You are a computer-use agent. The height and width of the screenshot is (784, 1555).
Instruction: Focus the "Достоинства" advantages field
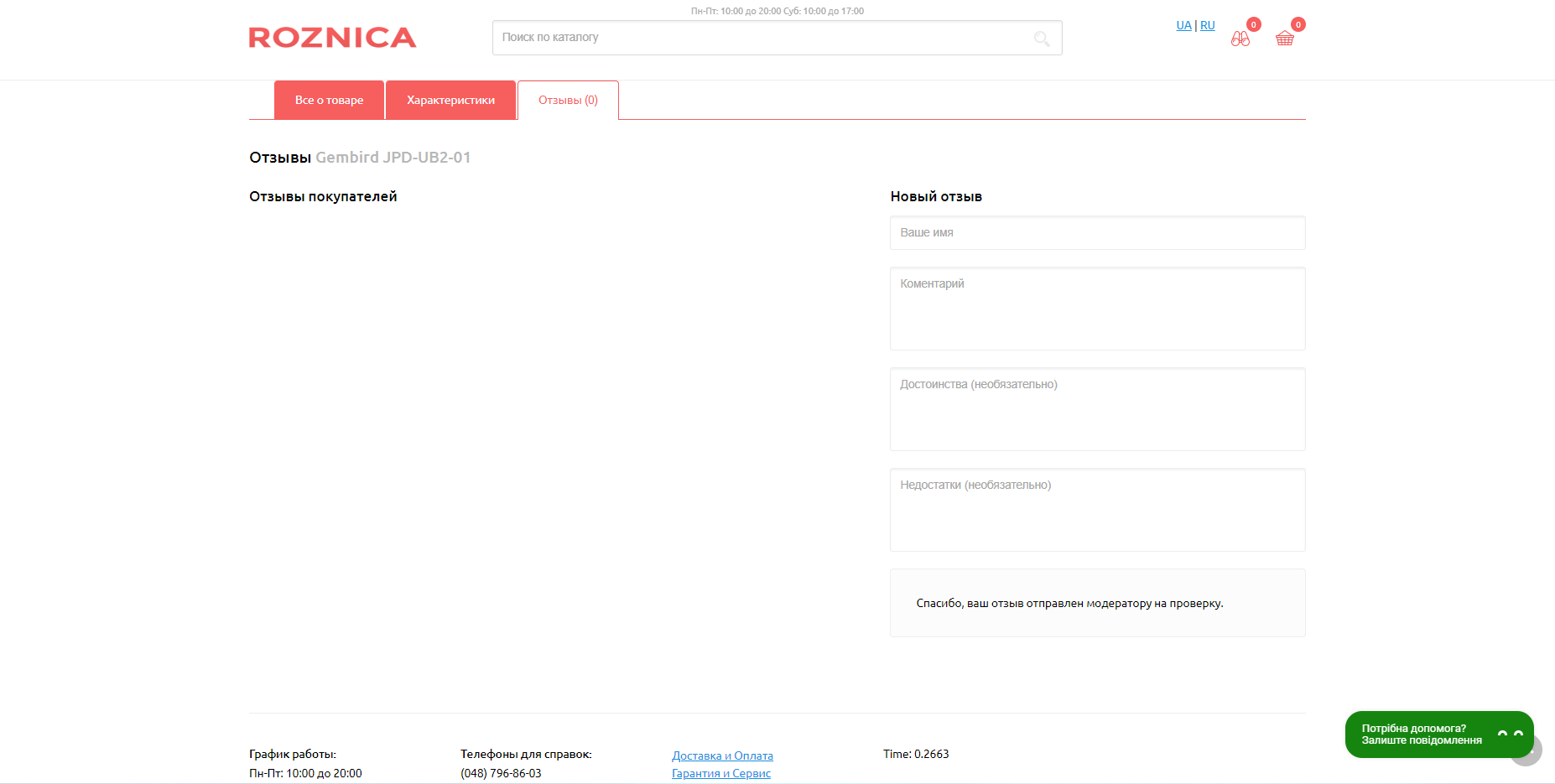click(1097, 409)
